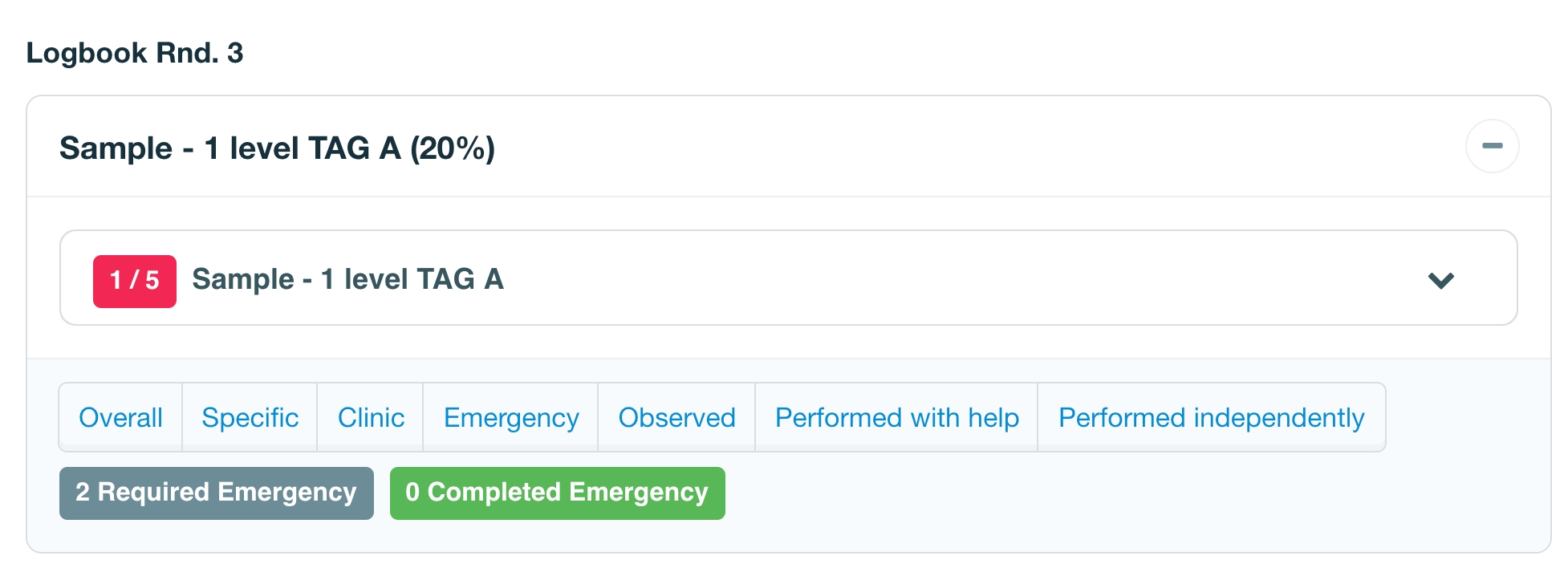
Task: Switch to the Emergency tab
Action: tap(511, 418)
